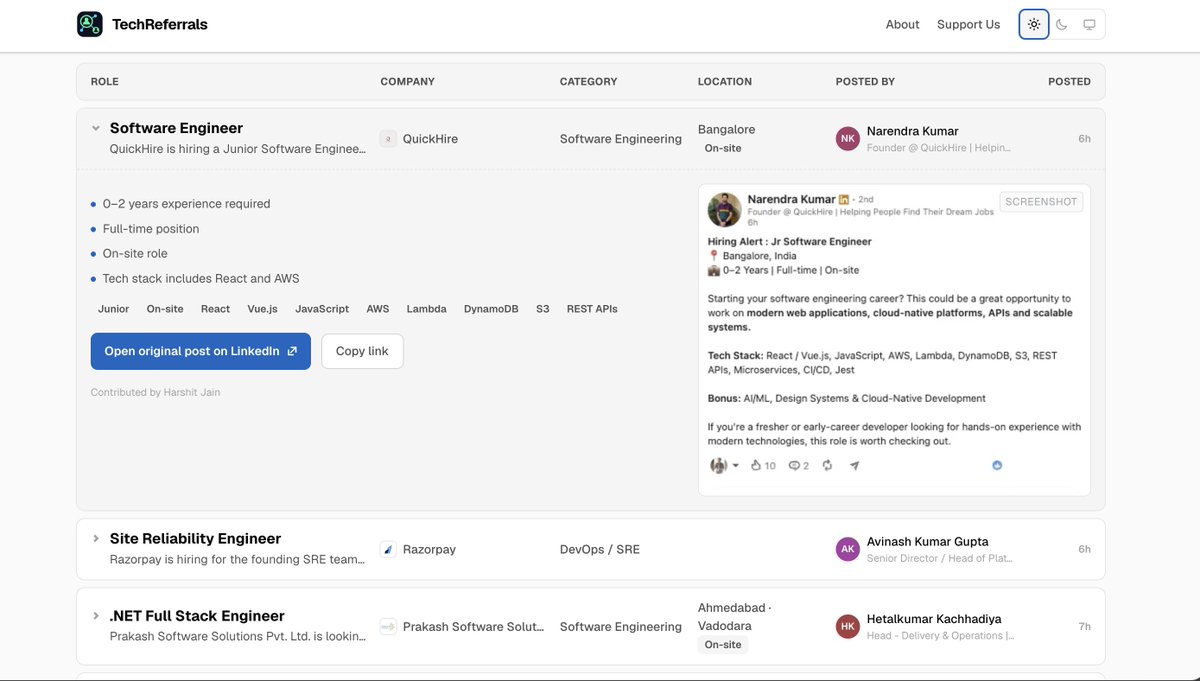Screen dimensions: 1200x681
Task: Click the POSTED column header
Action: coord(1069,82)
